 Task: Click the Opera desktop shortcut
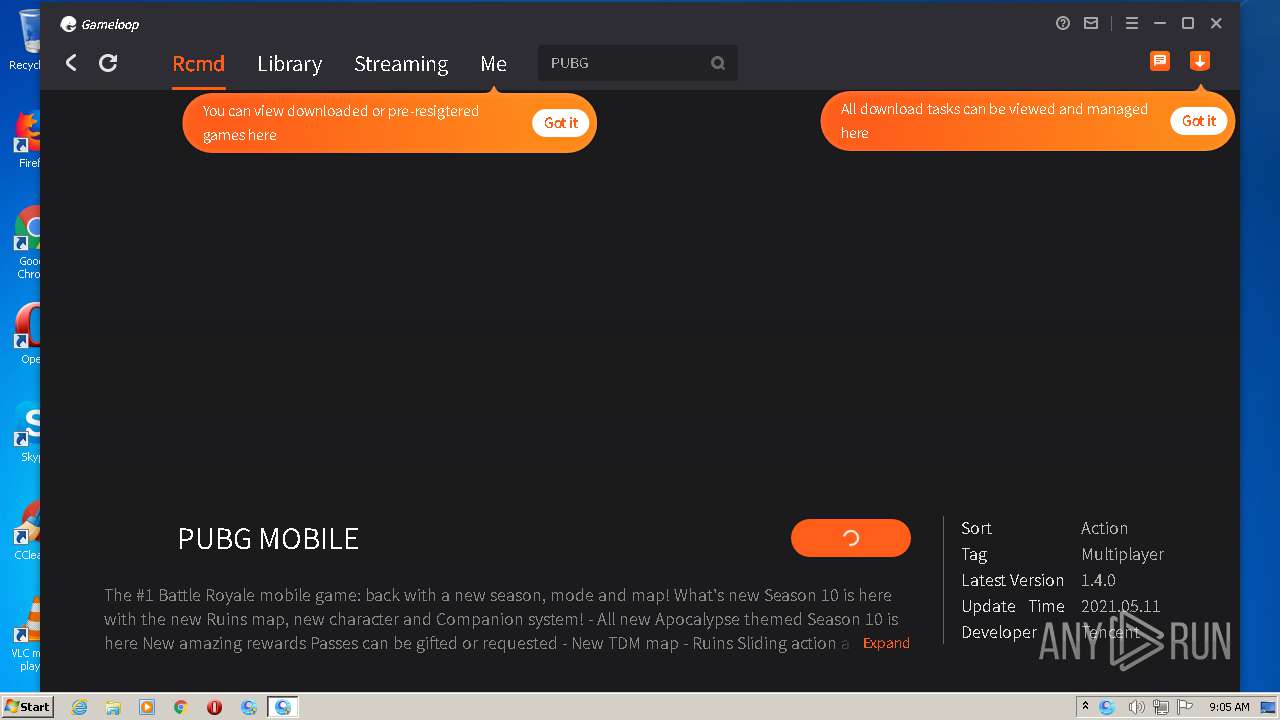click(28, 333)
